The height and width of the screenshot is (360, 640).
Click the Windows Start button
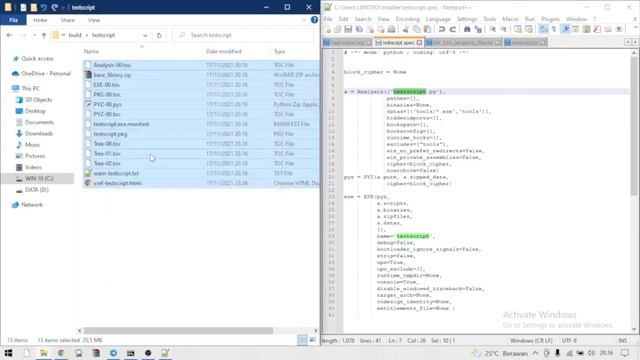point(8,353)
